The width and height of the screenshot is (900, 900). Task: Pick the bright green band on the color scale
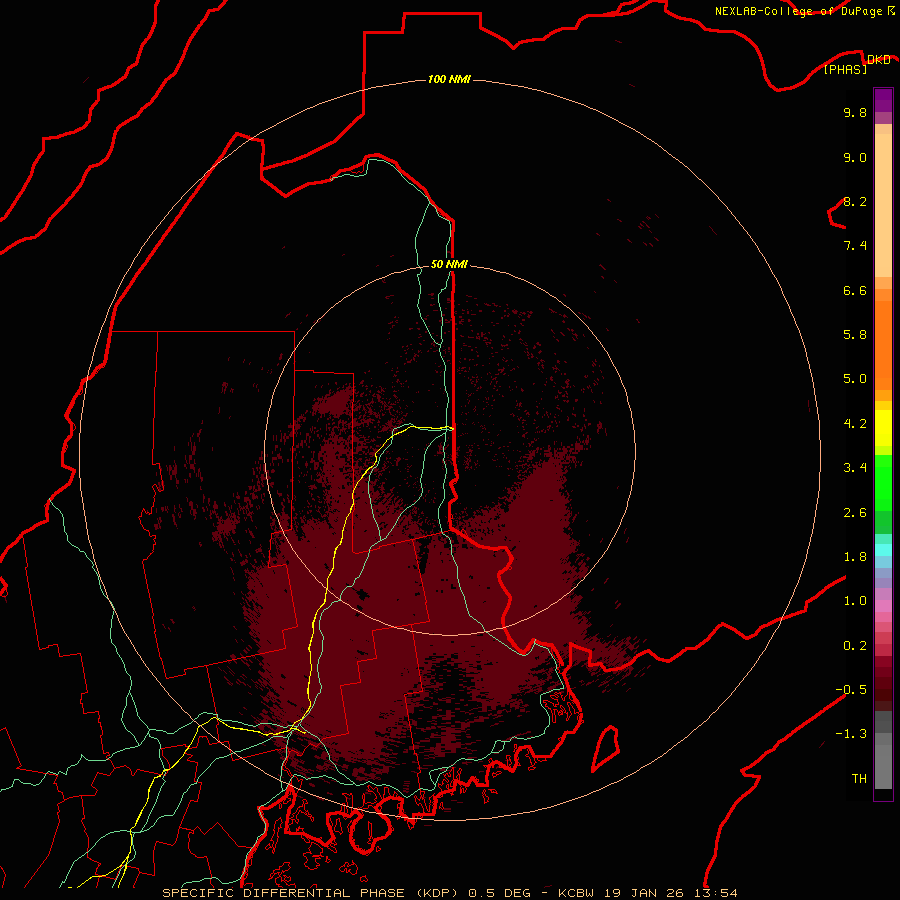pos(883,483)
